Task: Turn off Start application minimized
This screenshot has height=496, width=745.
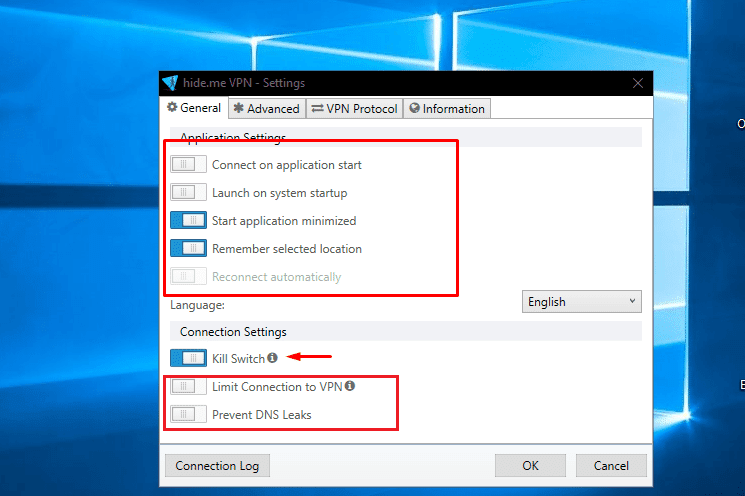Action: tap(188, 220)
